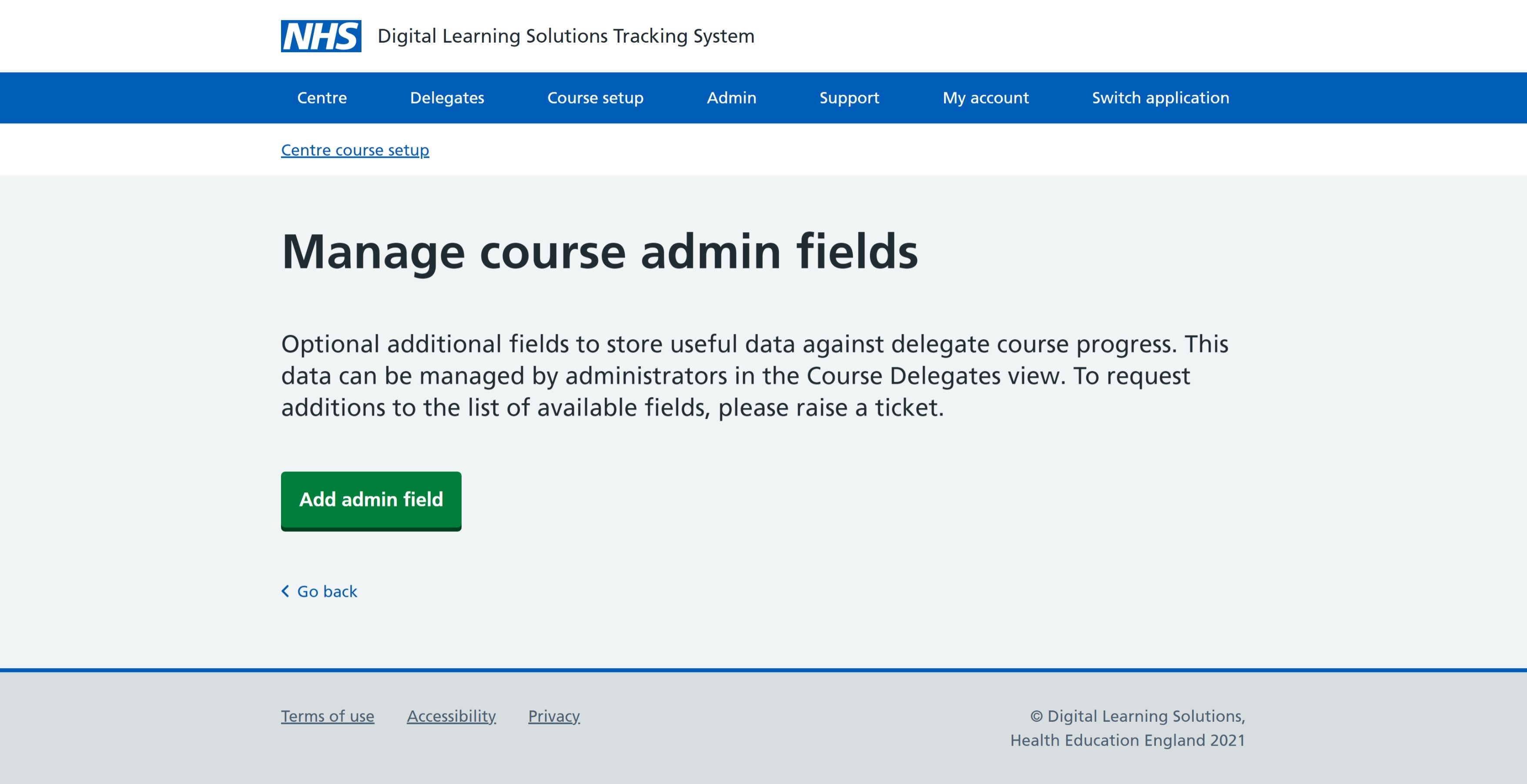Click Health Education England 2021 text

point(1127,740)
